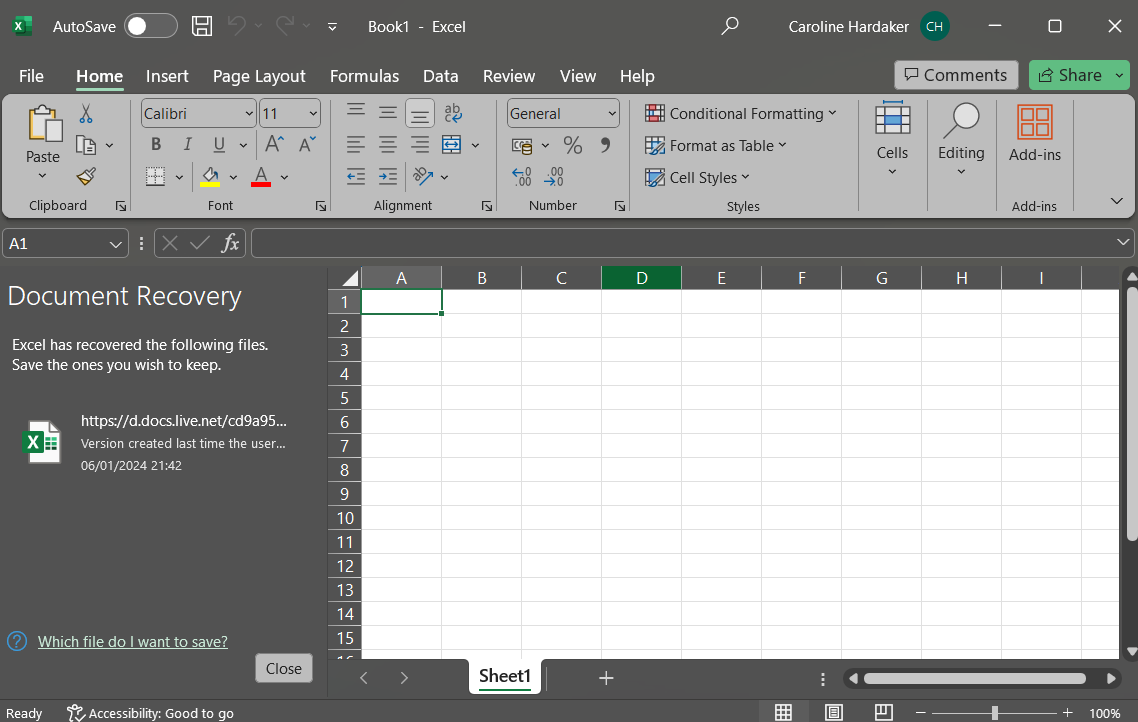Click Increase Font Size icon
Screen dimensions: 1138x722
pyautogui.click(x=274, y=145)
